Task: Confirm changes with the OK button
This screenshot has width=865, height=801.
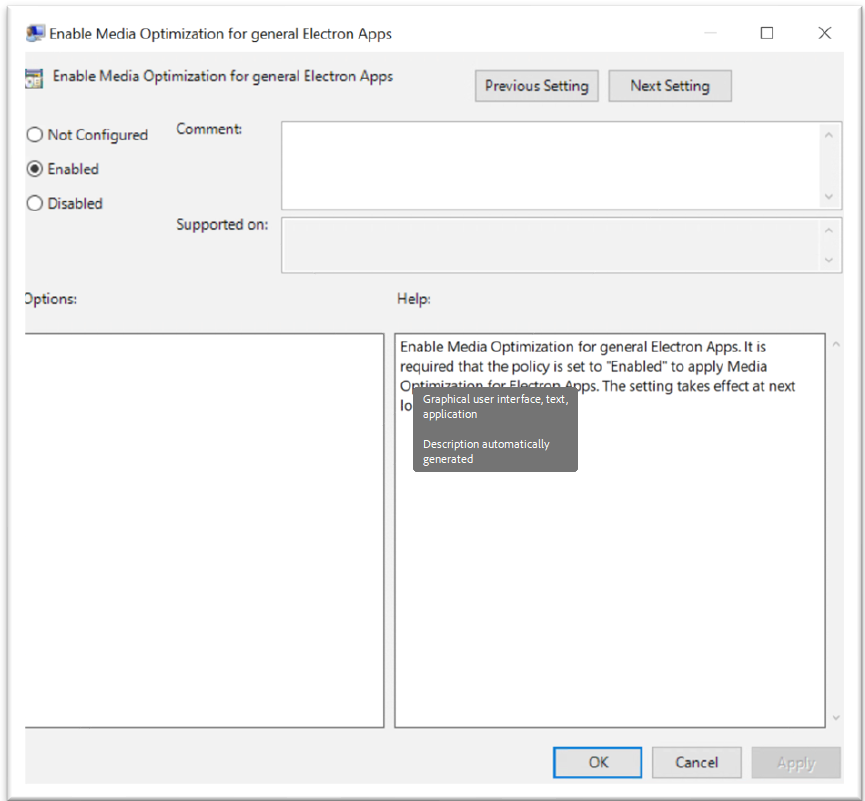Action: pyautogui.click(x=598, y=762)
